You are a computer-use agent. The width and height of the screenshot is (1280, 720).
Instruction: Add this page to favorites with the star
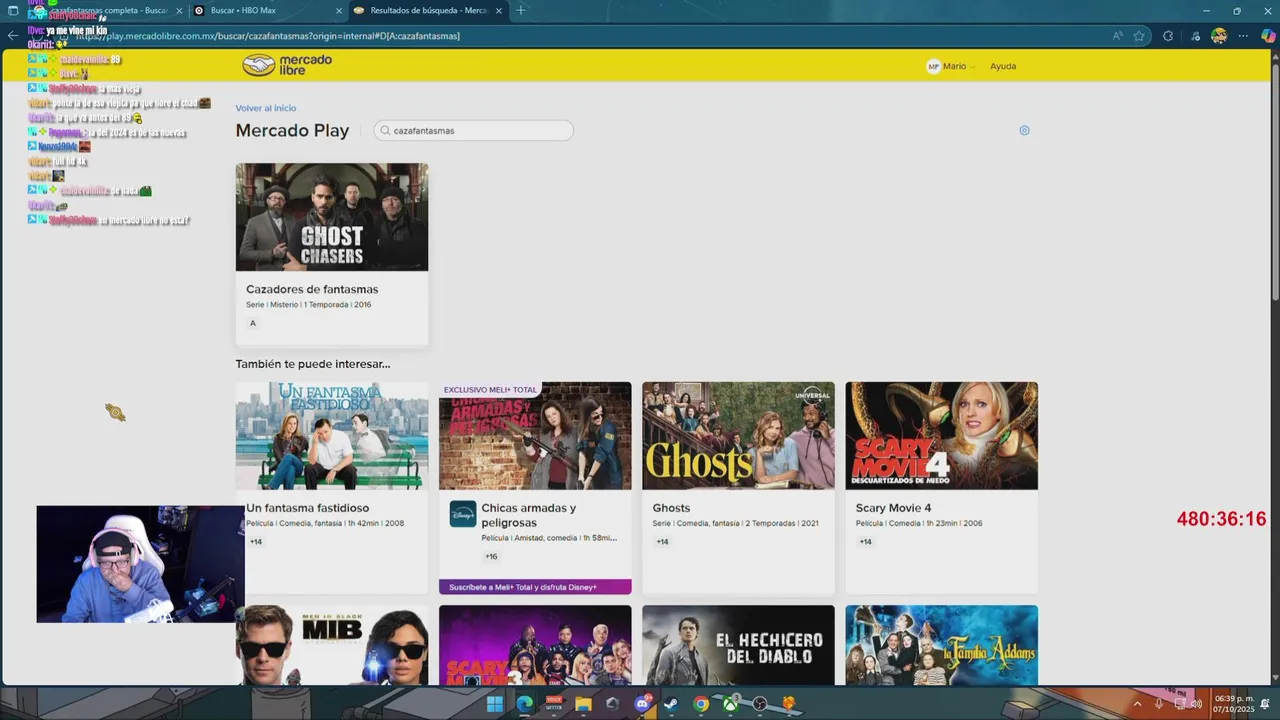tap(1139, 35)
